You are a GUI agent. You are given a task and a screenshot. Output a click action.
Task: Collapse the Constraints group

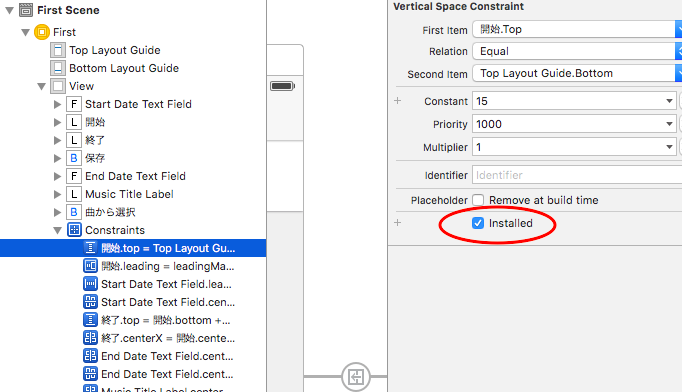click(57, 231)
